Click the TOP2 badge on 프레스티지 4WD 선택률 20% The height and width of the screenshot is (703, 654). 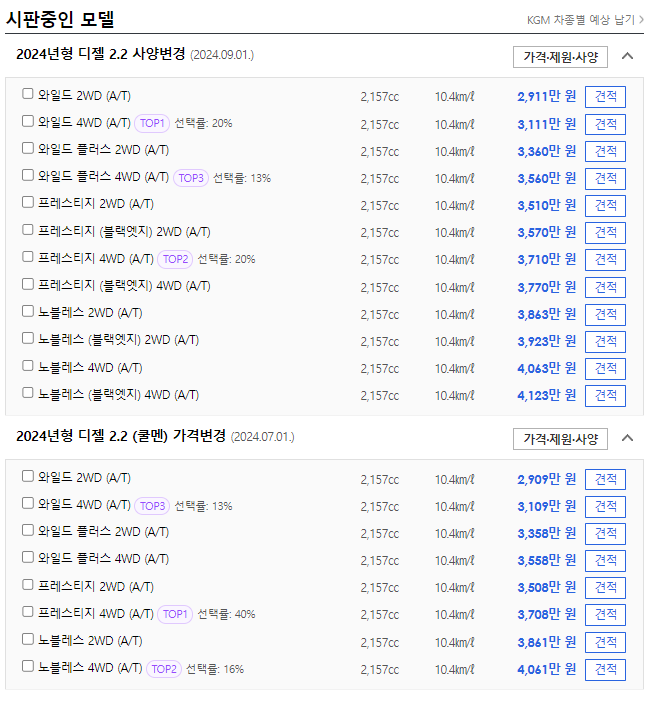(175, 259)
